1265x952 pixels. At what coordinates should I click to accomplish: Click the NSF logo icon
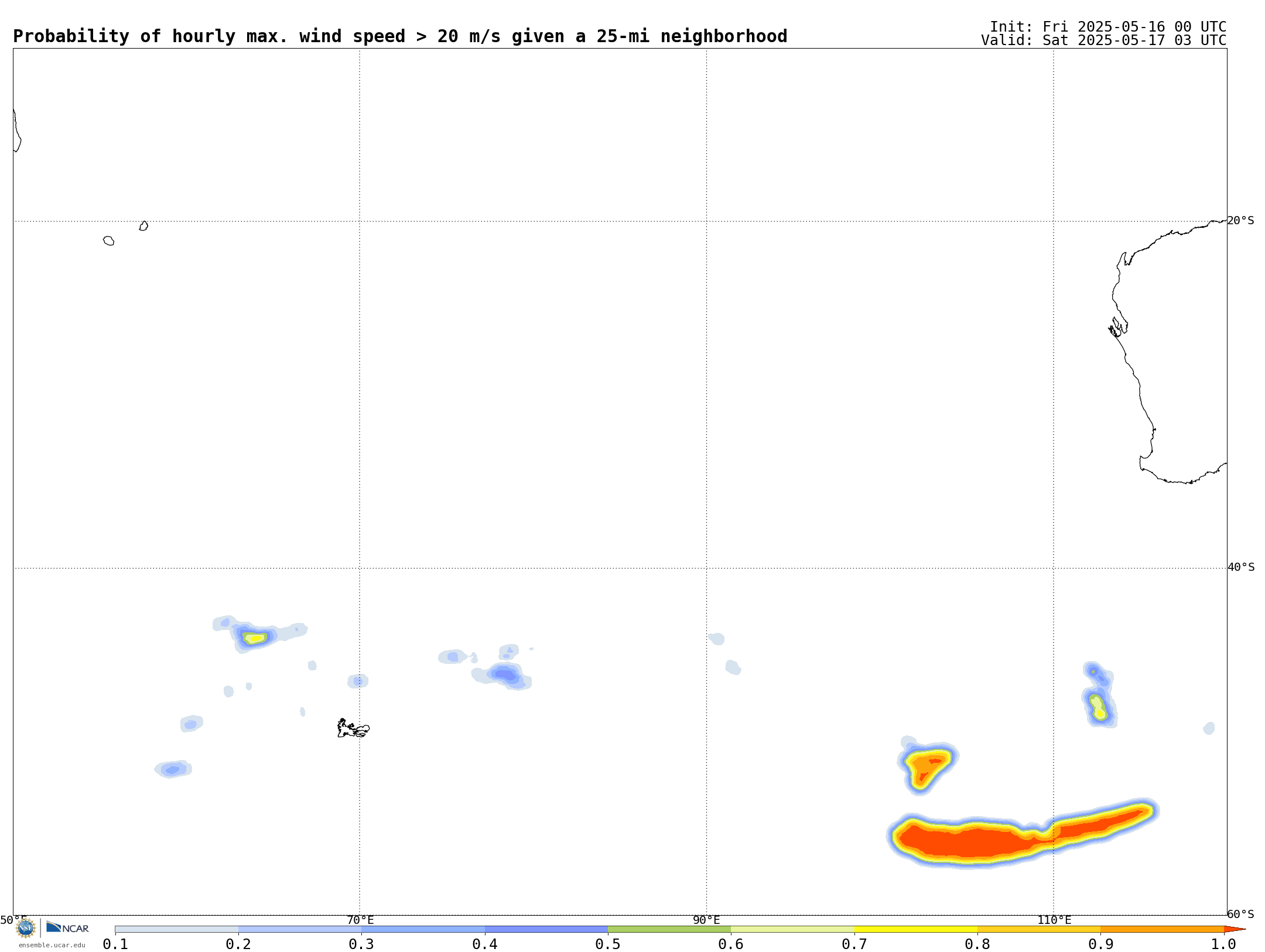click(26, 928)
